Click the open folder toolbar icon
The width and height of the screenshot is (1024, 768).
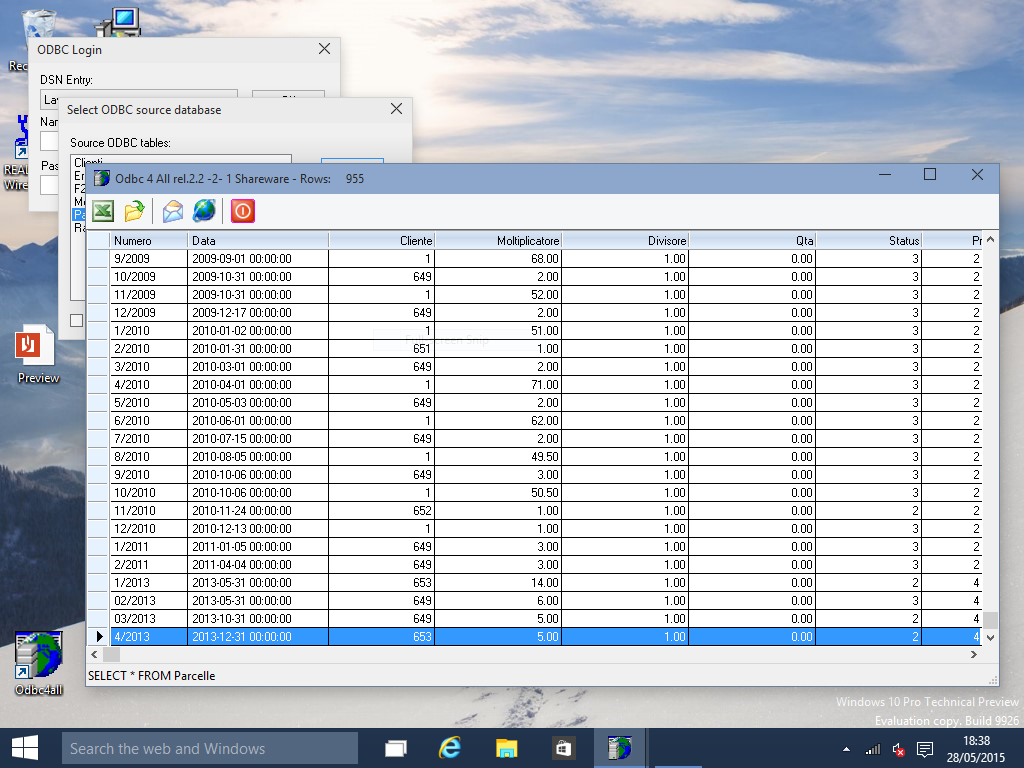click(134, 211)
